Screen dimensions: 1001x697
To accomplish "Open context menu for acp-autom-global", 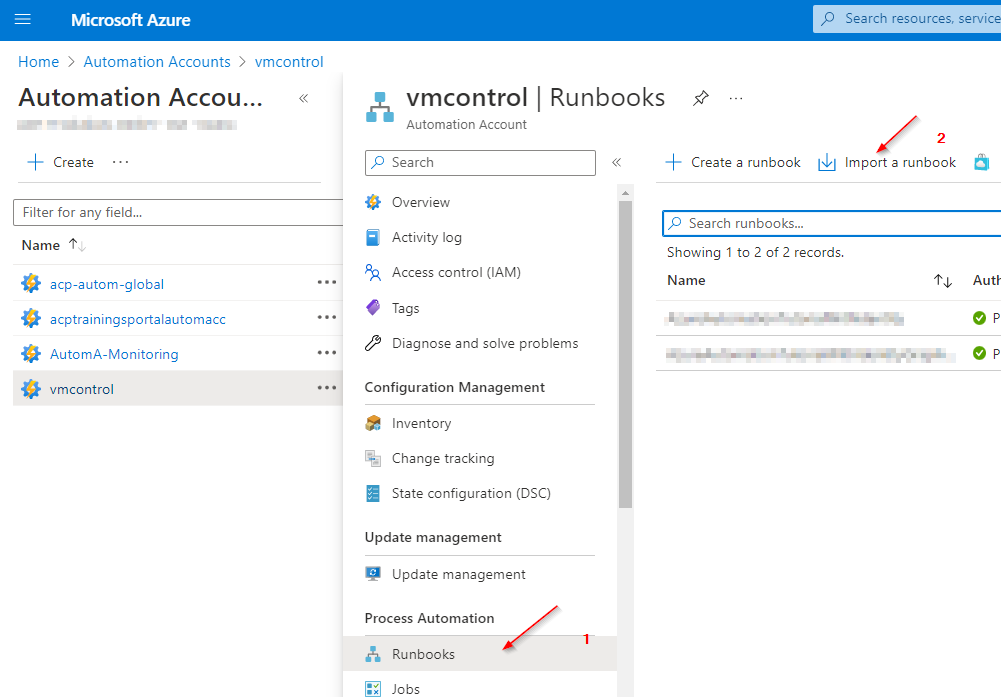I will coord(327,282).
